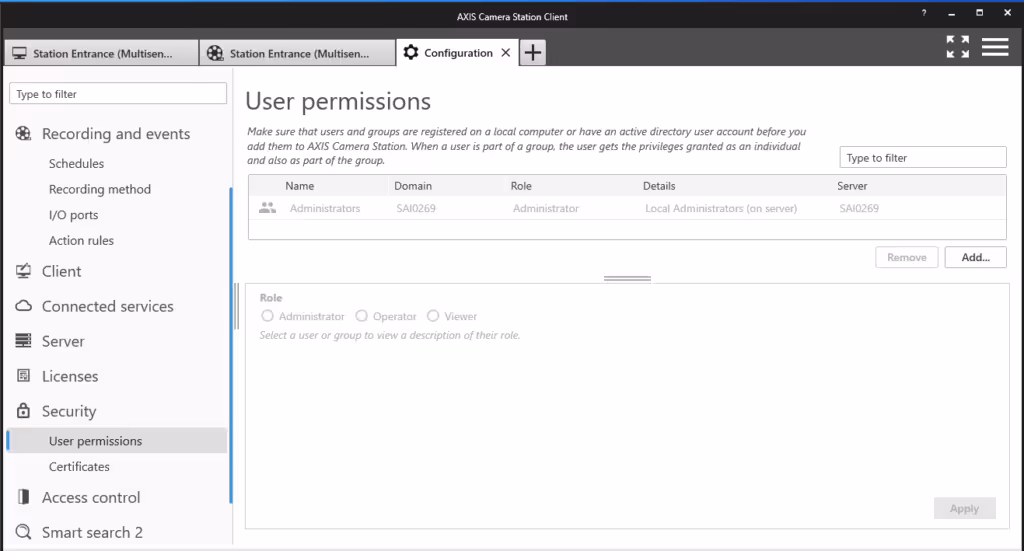1024x551 pixels.
Task: Open the Recording method page
Action: point(100,189)
